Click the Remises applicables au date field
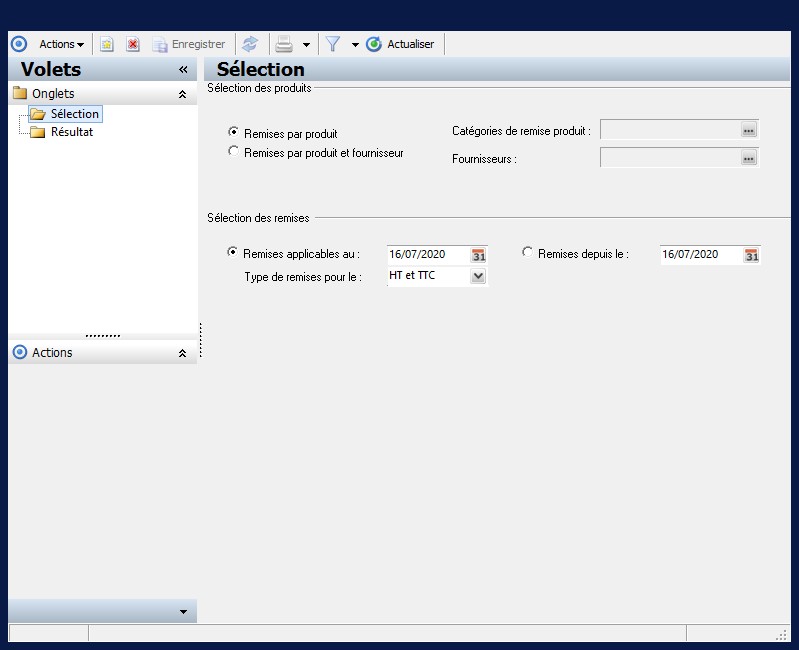Screen dimensions: 799x650 click(x=428, y=254)
